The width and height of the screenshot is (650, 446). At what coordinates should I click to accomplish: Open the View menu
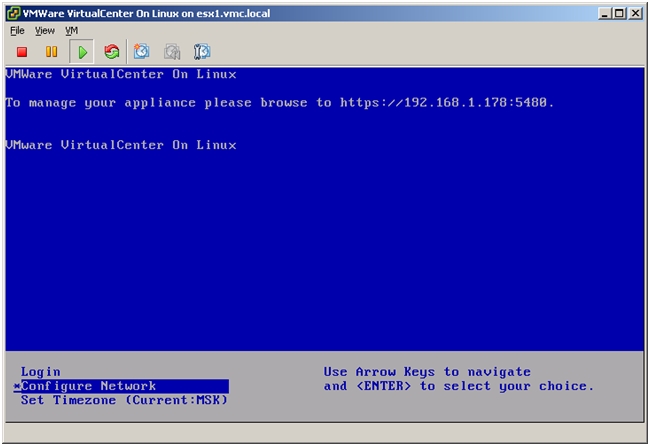point(45,31)
